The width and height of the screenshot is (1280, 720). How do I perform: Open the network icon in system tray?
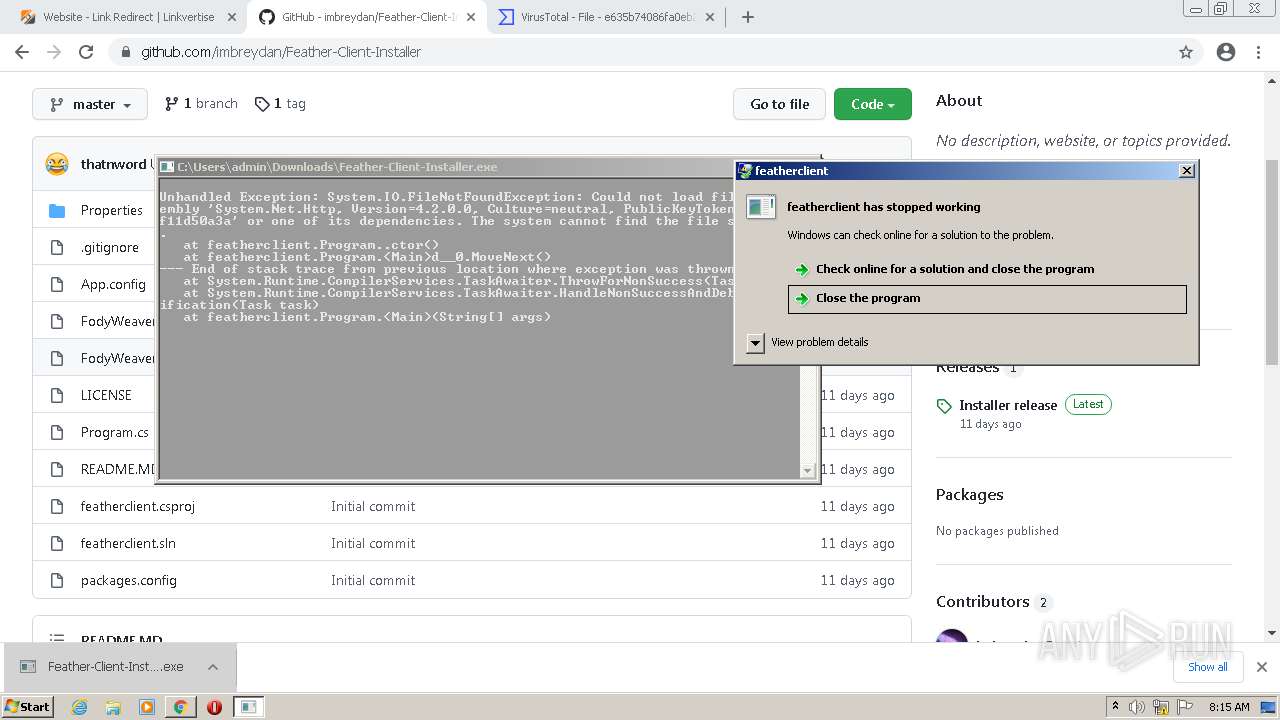(1161, 707)
